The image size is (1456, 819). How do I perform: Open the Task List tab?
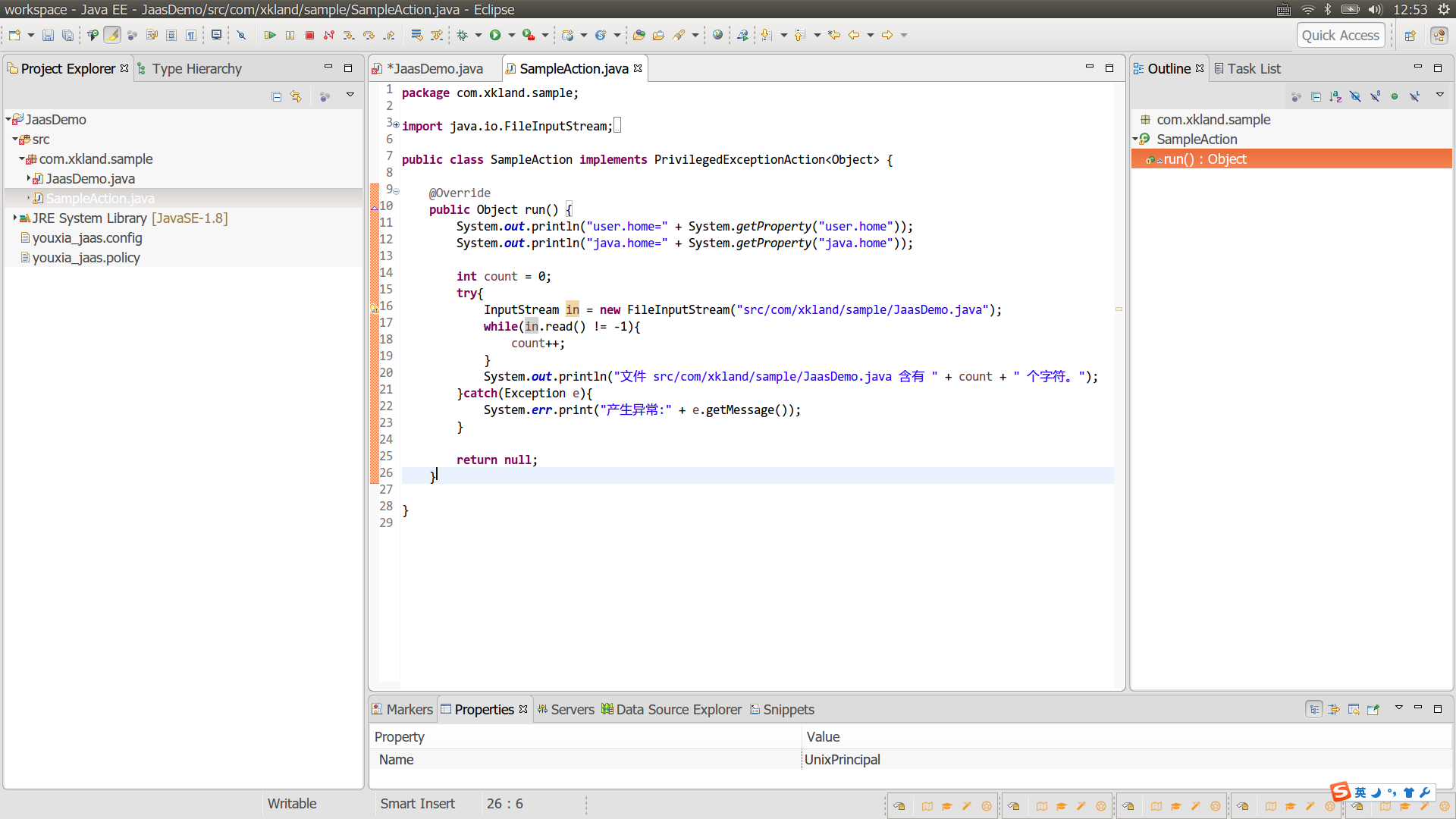point(1253,69)
